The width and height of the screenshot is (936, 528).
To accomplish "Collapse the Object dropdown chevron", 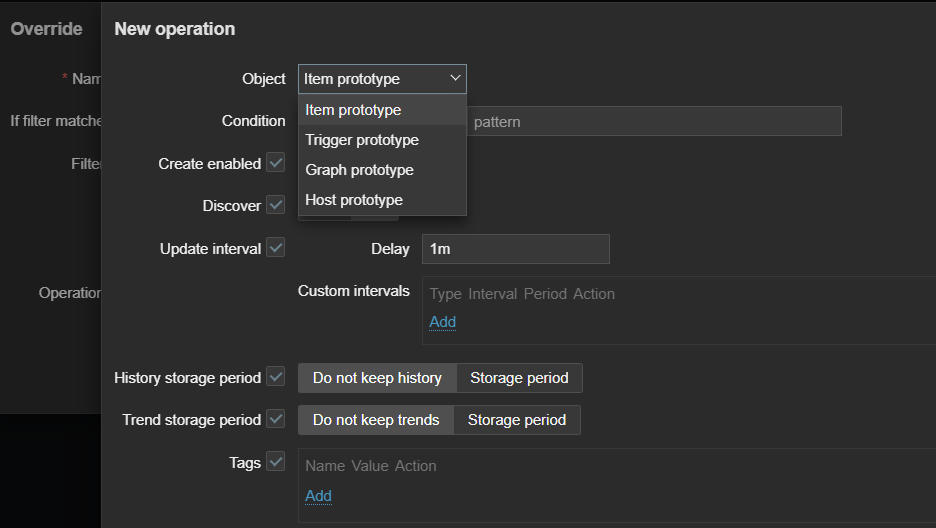I will [455, 78].
